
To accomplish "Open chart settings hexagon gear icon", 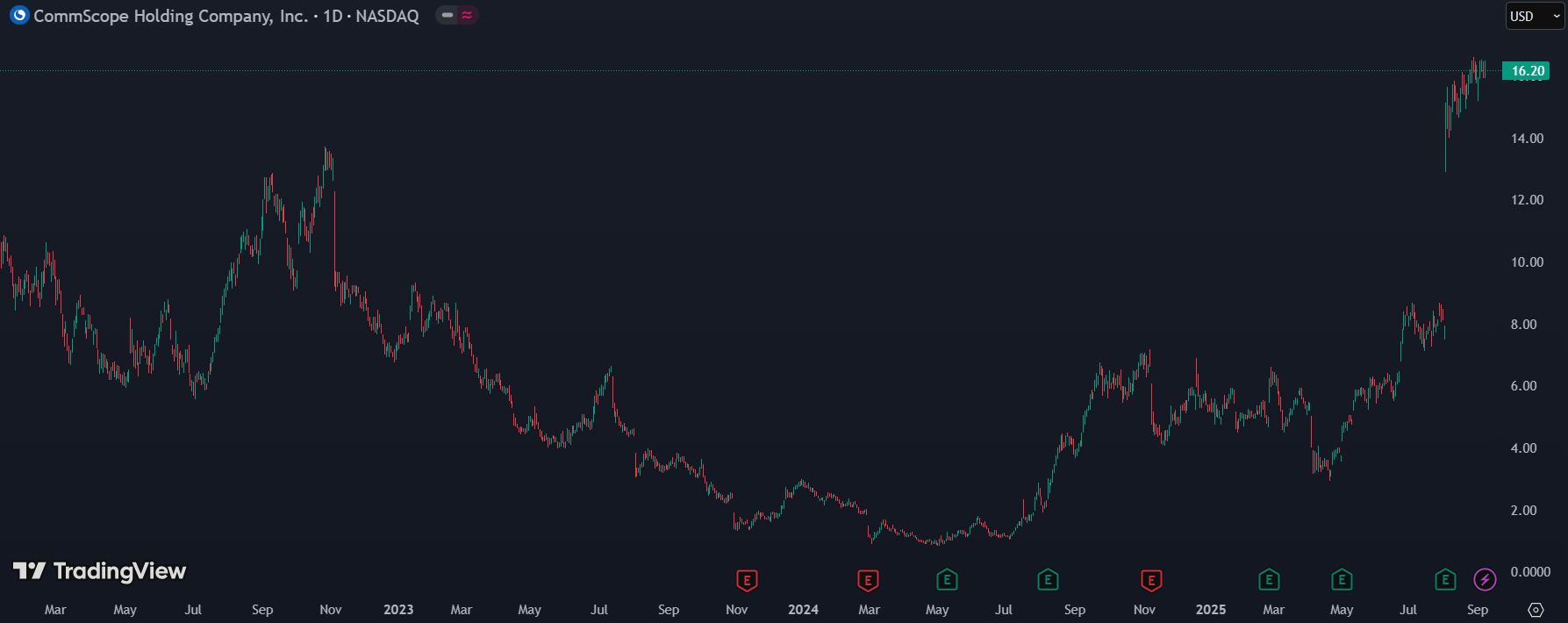I will (1536, 609).
